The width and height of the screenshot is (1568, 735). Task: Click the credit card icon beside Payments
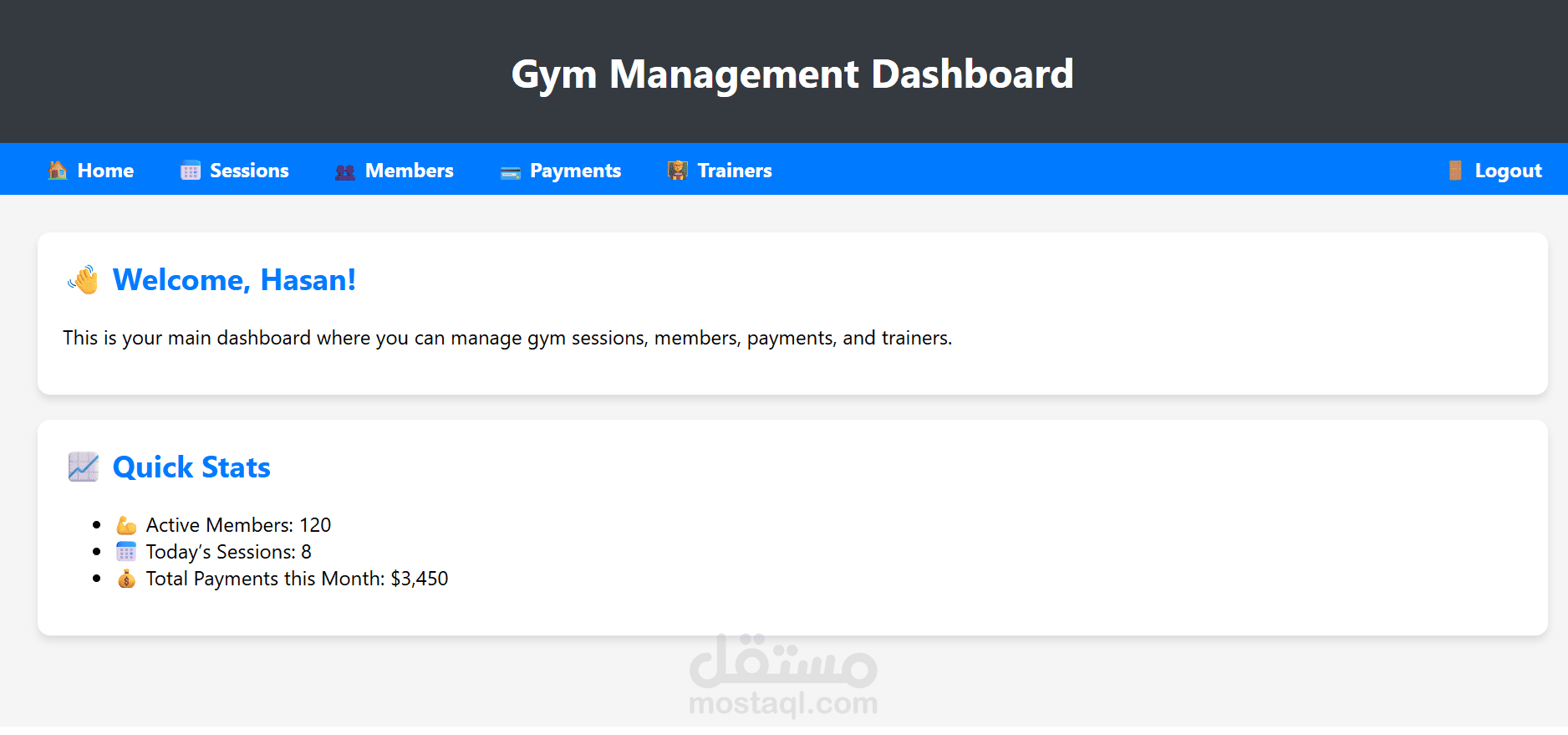click(511, 172)
